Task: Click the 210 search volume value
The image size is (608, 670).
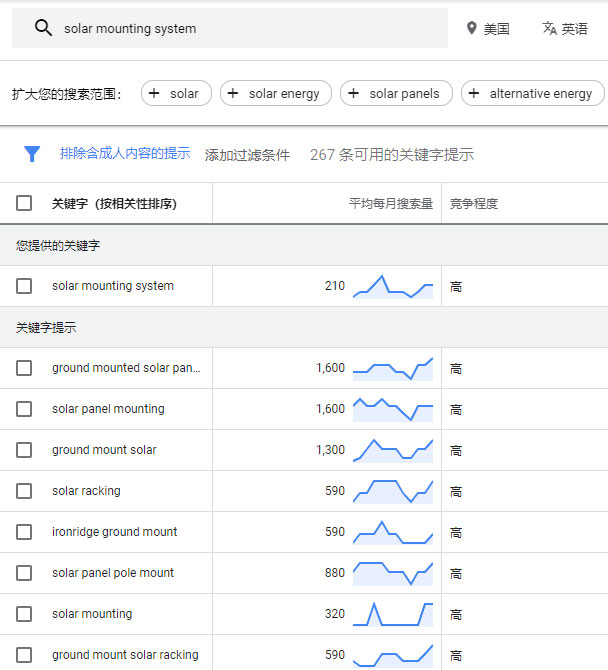Action: (x=335, y=286)
